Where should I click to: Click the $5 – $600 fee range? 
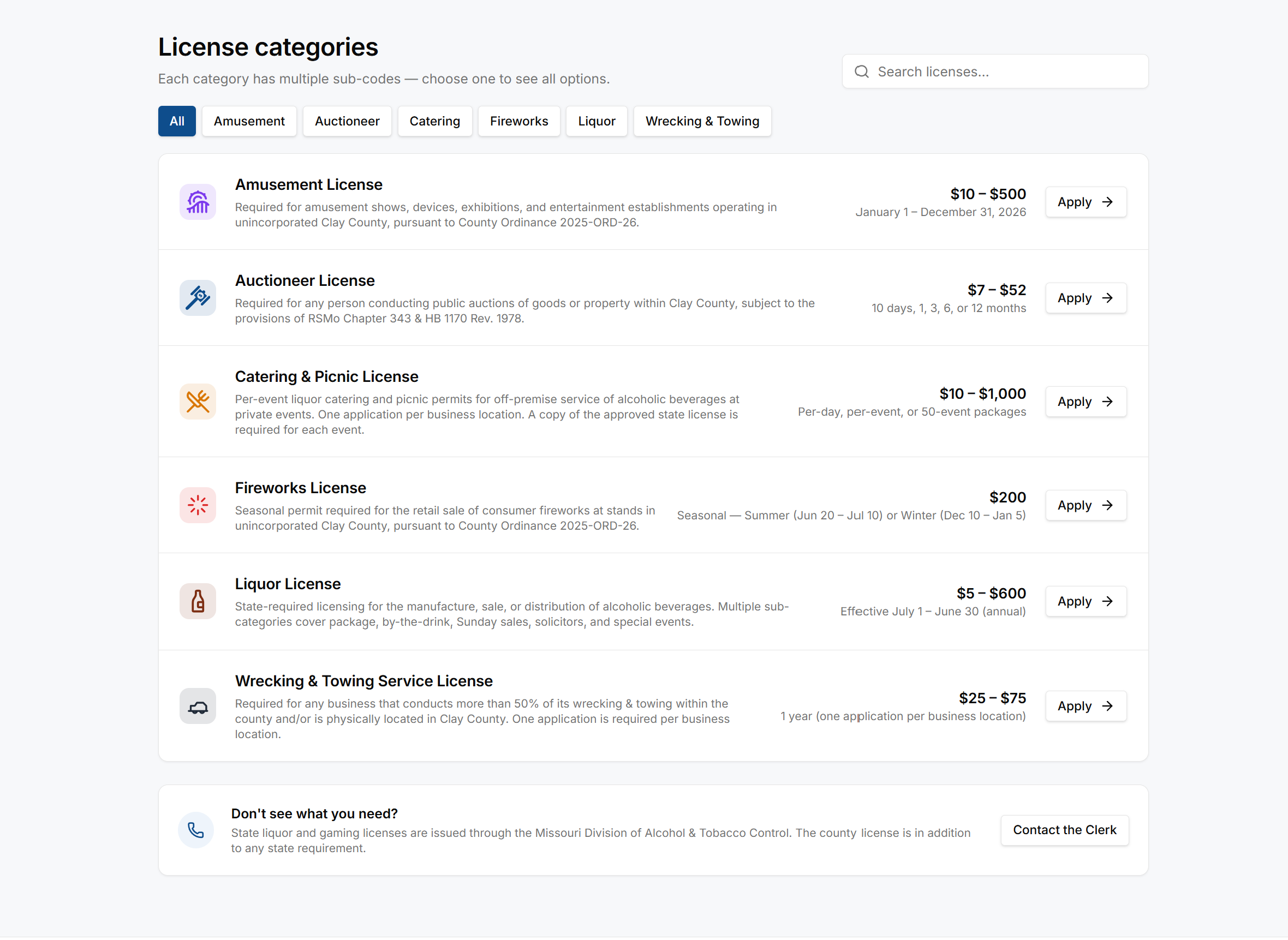[991, 594]
